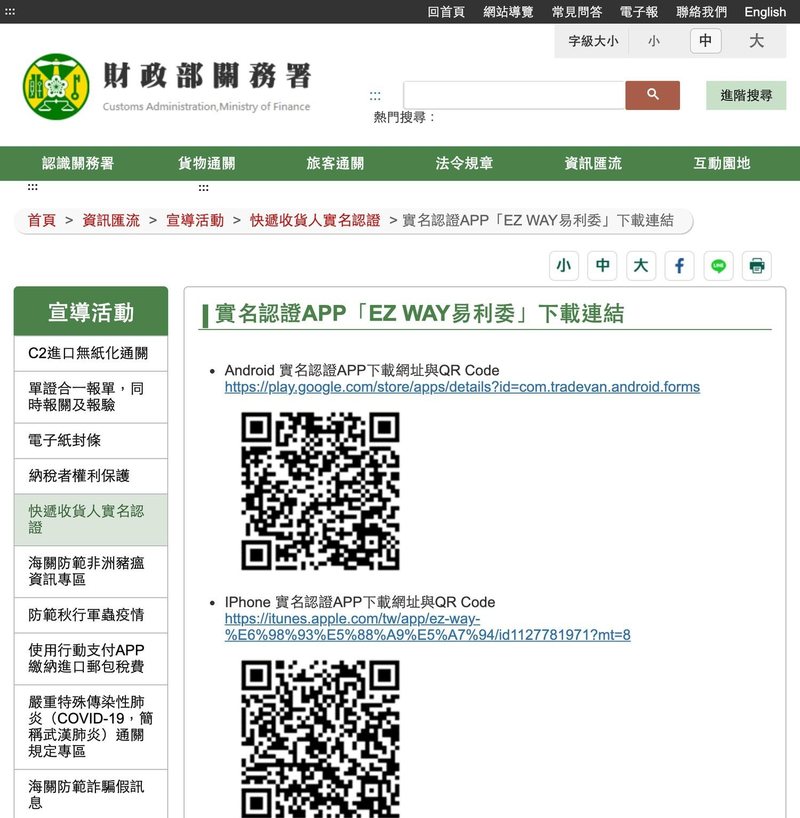Open 常見問答 FAQ link

click(x=577, y=11)
